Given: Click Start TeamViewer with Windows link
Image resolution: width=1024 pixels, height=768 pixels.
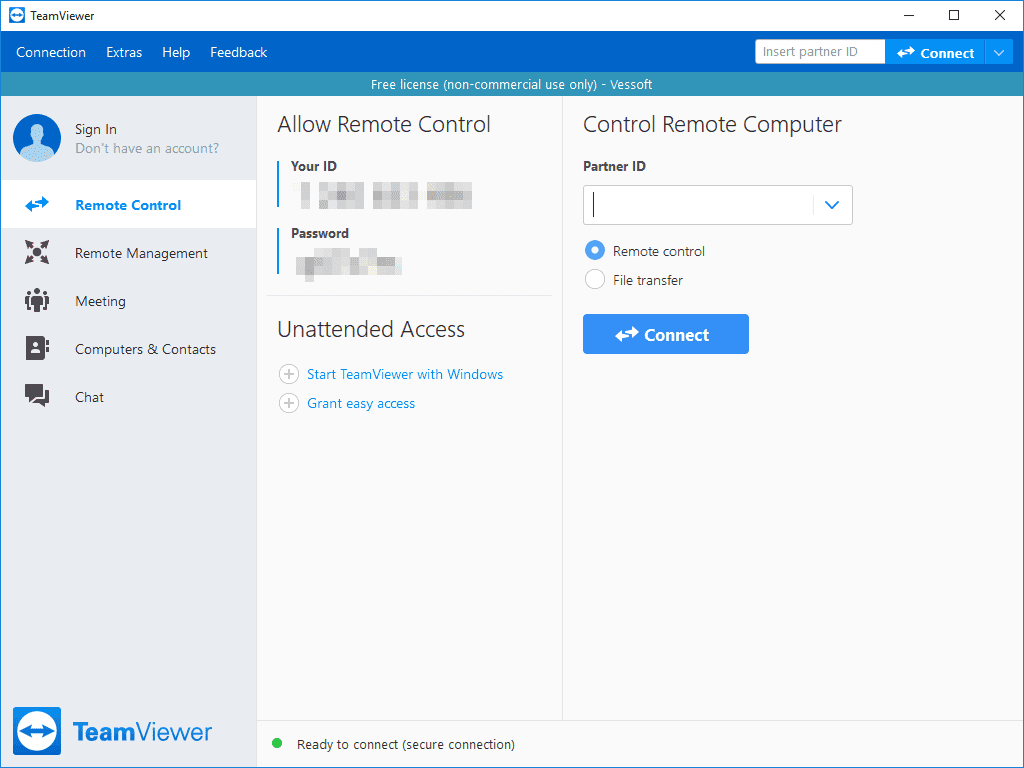Looking at the screenshot, I should [x=405, y=374].
